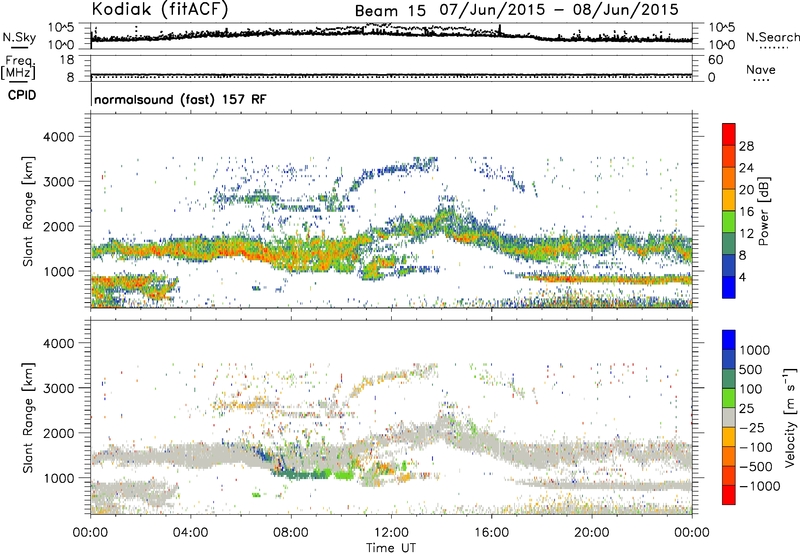Screen dimensions: 800x554
Task: Click the 'Slant Range [km]' label of velocity panel
Action: coord(28,417)
